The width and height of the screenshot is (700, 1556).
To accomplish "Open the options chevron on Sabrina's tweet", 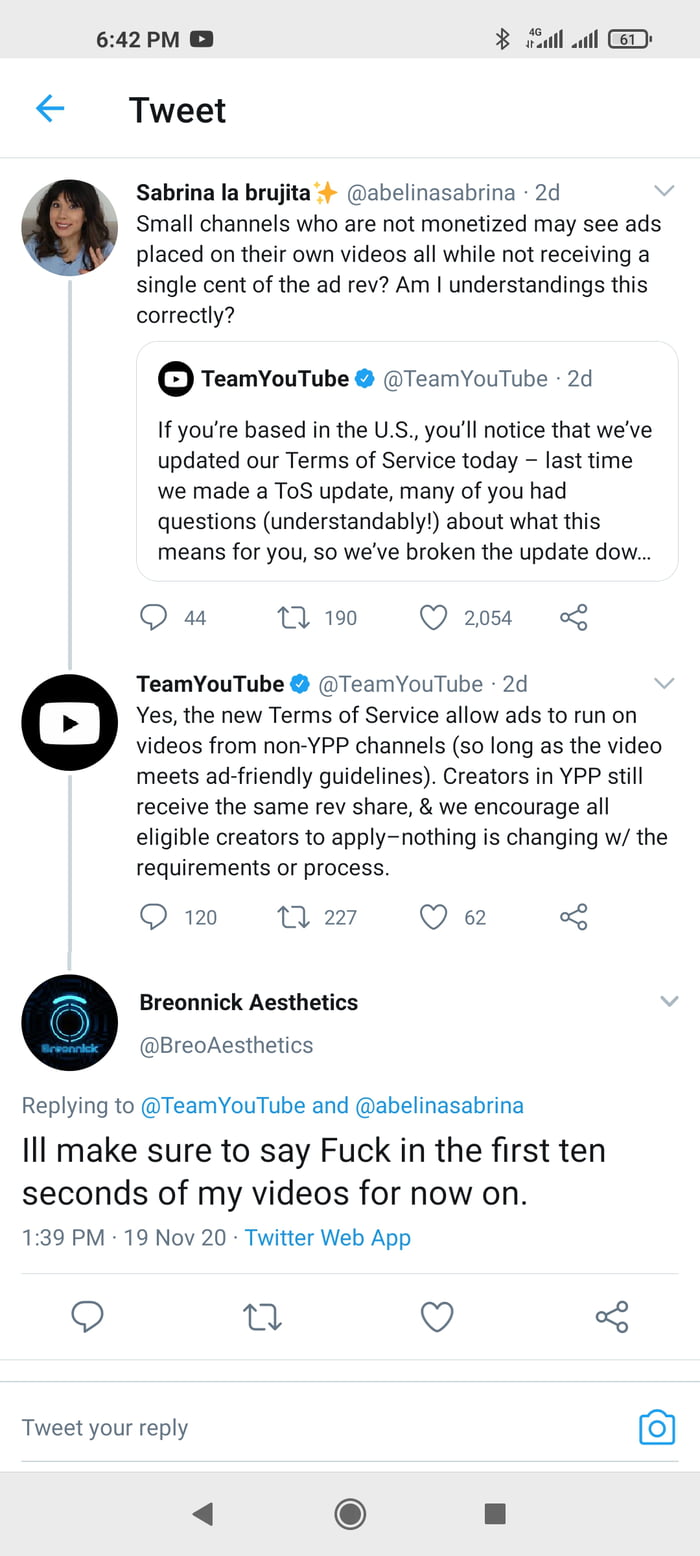I will coord(664,190).
